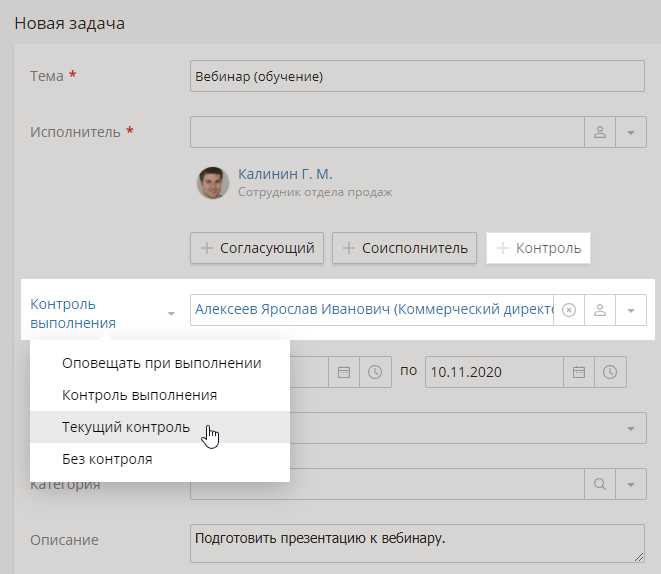The width and height of the screenshot is (661, 574).
Task: Click the person icon in the controller field
Action: [x=600, y=310]
